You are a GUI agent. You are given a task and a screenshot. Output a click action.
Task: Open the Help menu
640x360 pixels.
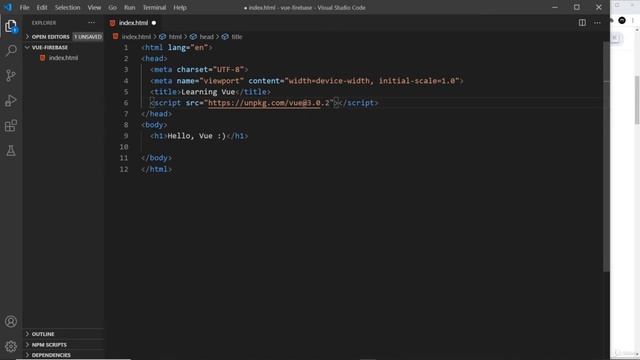click(180, 7)
